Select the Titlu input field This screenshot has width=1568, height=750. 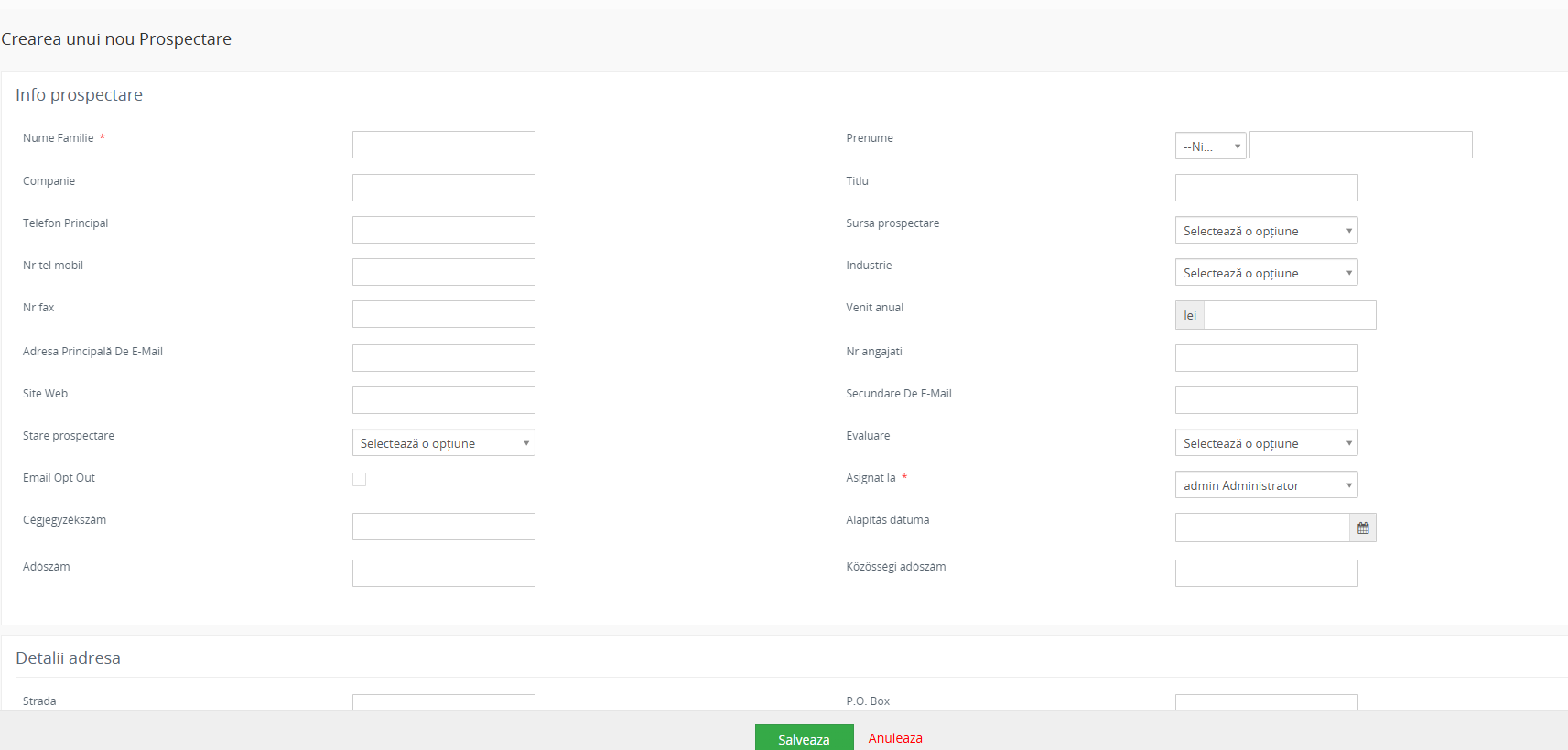pyautogui.click(x=1266, y=188)
